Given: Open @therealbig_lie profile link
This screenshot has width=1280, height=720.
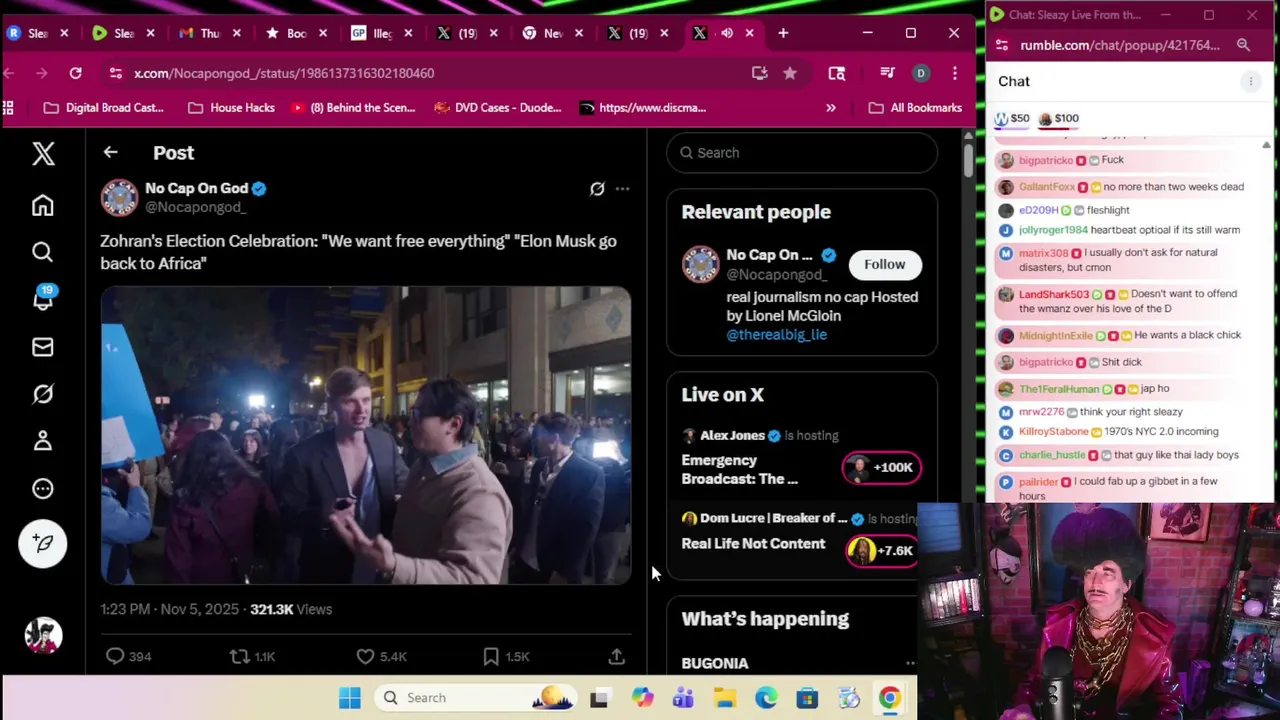Looking at the screenshot, I should tap(776, 335).
